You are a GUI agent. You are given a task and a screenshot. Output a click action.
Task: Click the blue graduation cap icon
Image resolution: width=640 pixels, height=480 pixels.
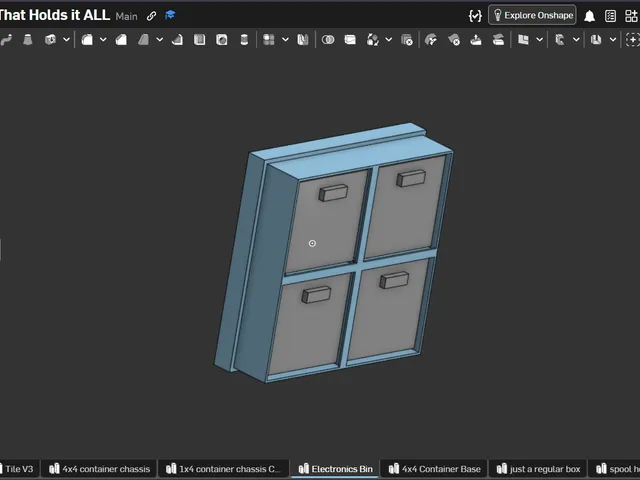click(x=170, y=15)
